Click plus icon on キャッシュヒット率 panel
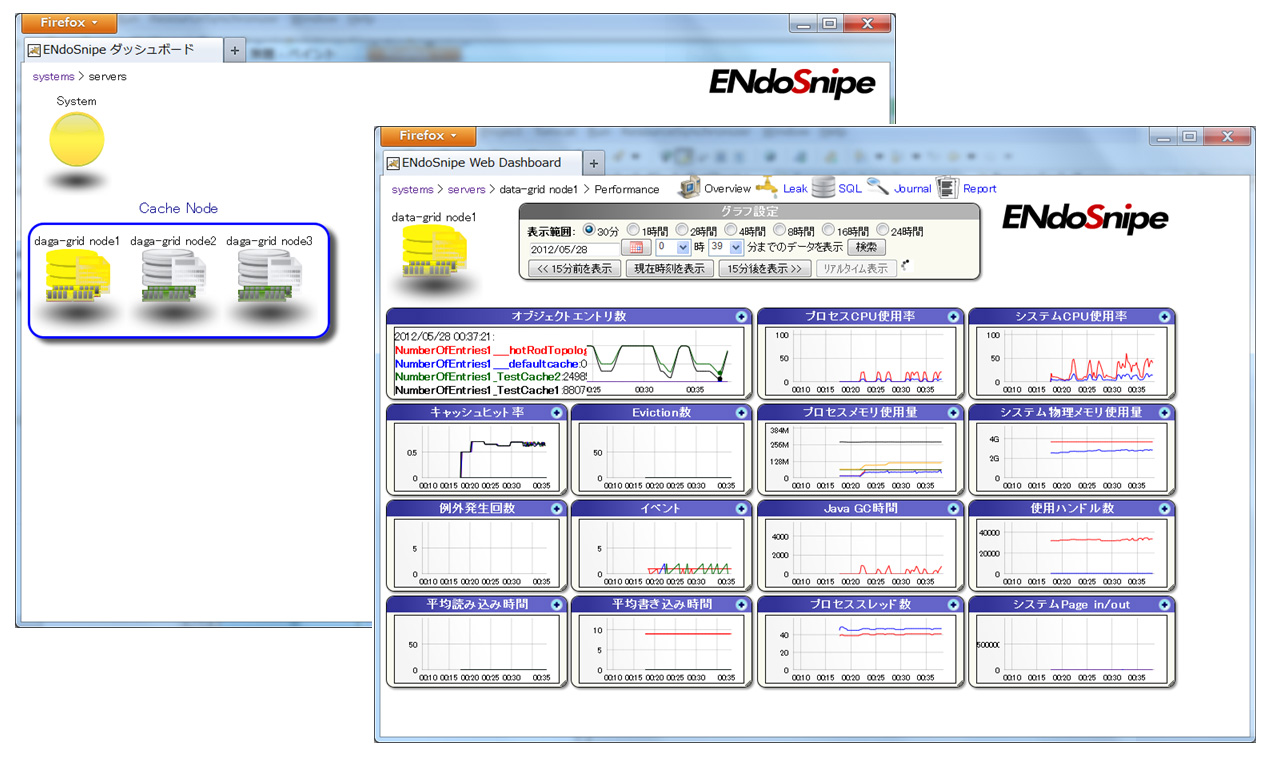This screenshot has height=758, width=1275. click(x=557, y=412)
